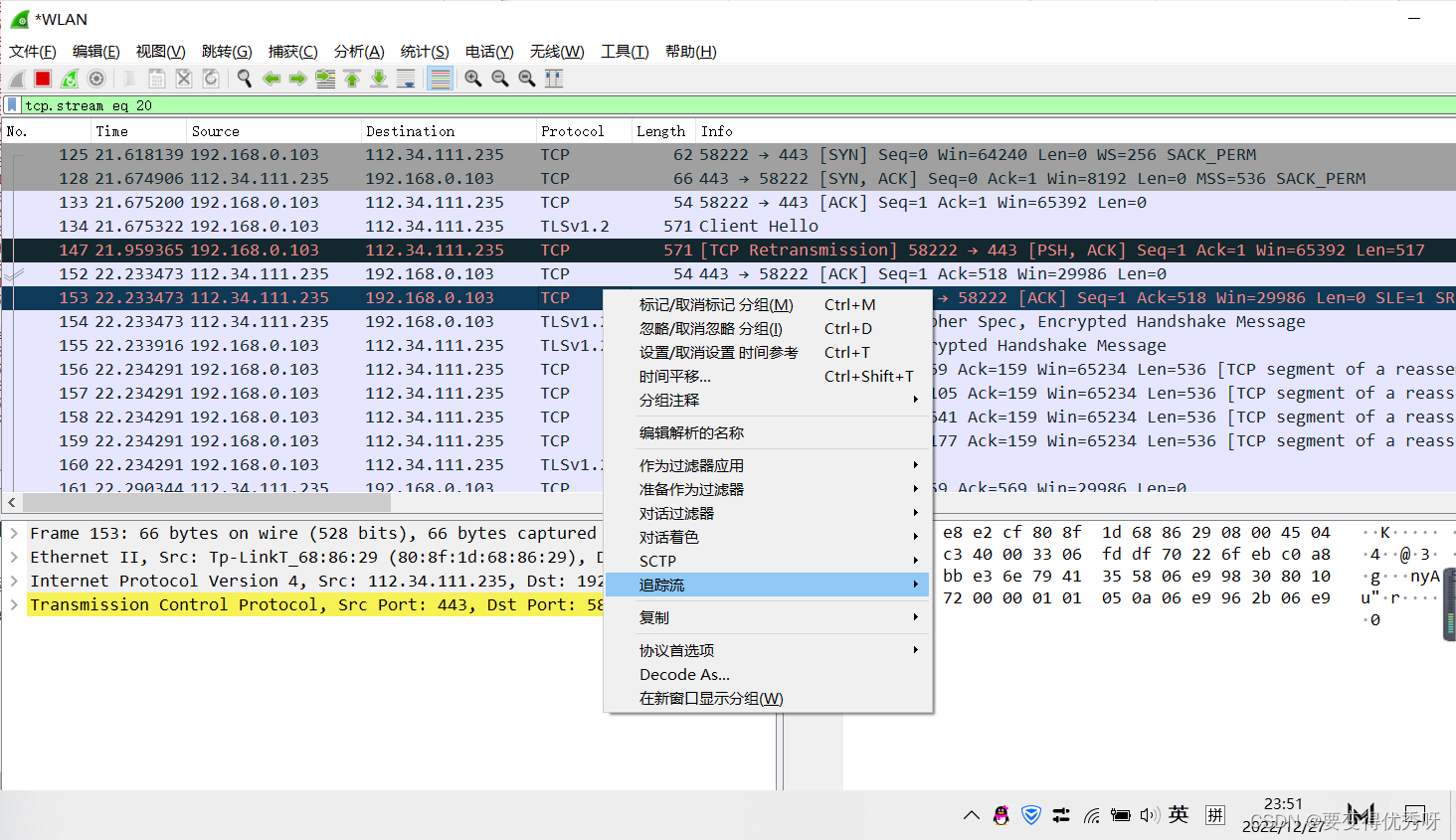Toggle packet list colorization icon
1456x840 pixels.
coord(440,79)
